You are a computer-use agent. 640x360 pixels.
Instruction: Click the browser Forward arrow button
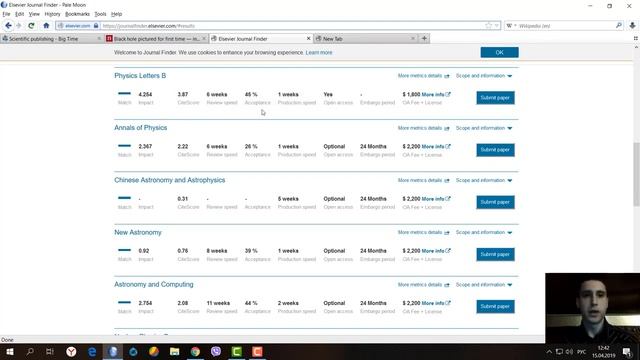pos(19,26)
